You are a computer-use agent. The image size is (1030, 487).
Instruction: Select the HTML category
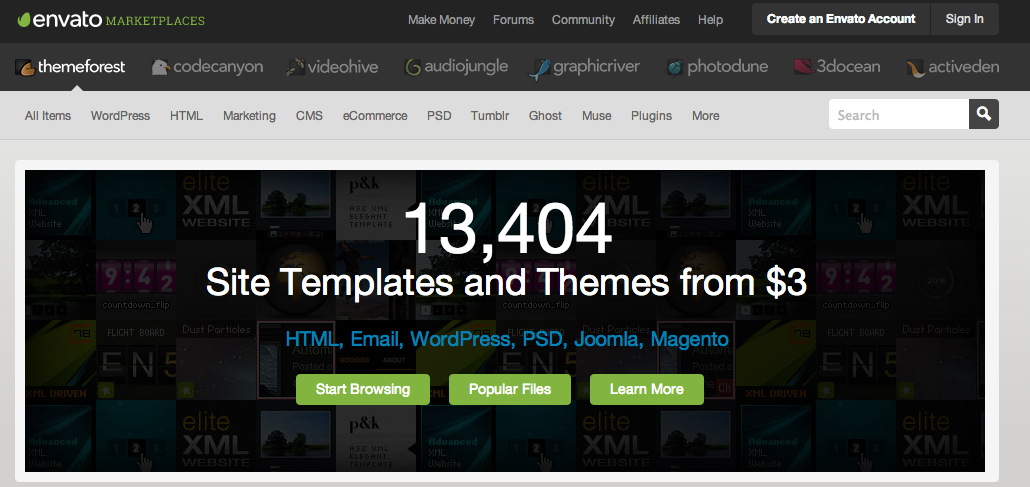point(187,116)
